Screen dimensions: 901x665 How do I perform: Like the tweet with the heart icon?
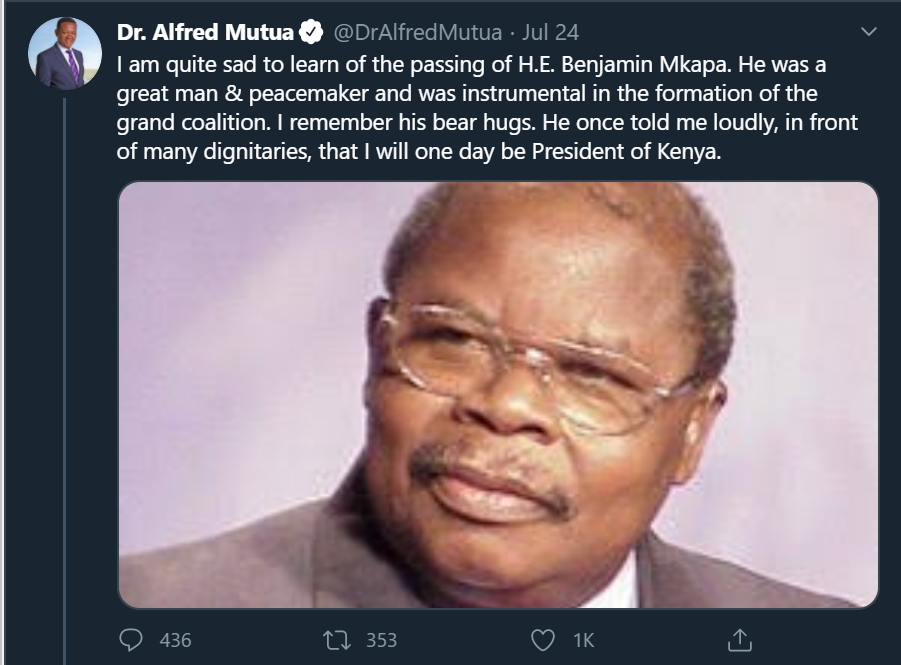(542, 639)
